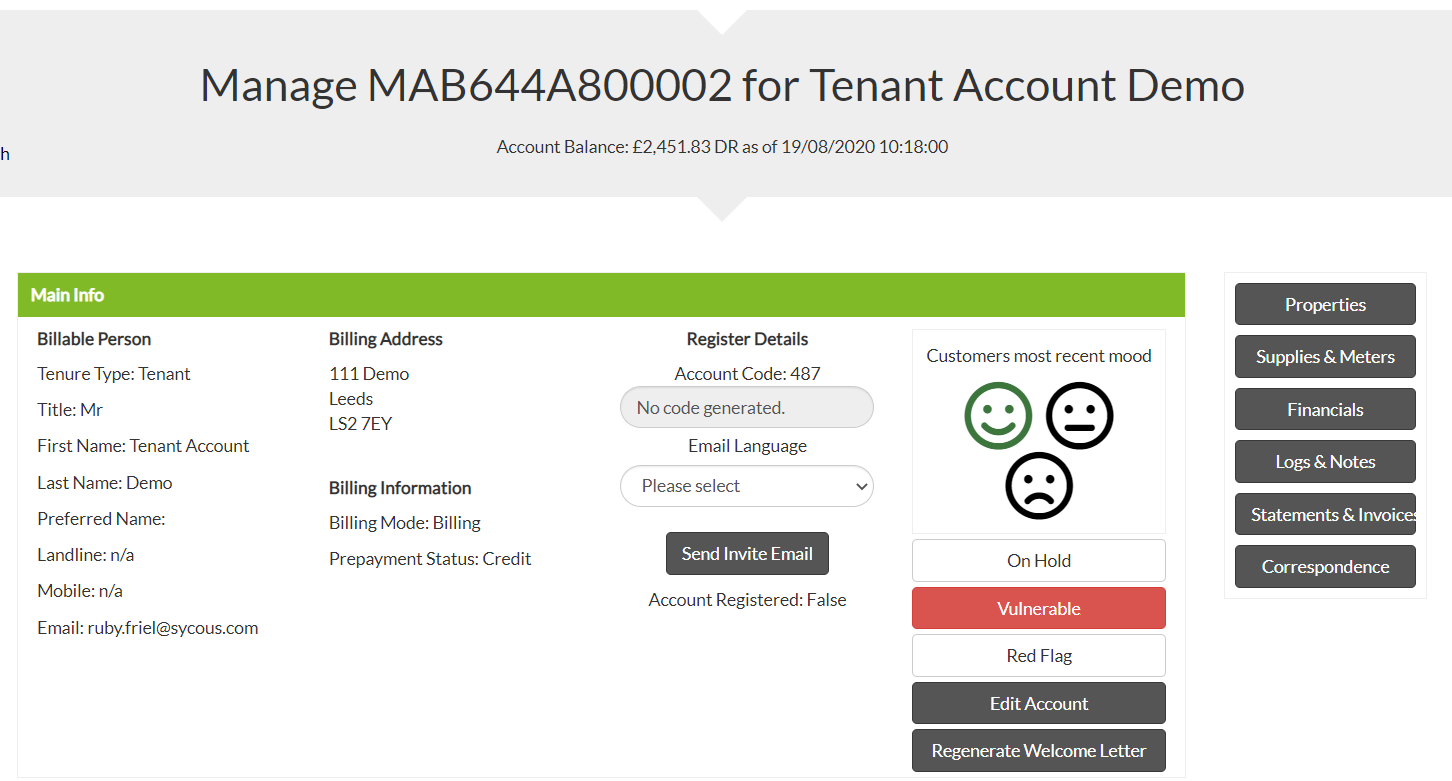
Task: Click the Edit Account button
Action: [x=1038, y=704]
